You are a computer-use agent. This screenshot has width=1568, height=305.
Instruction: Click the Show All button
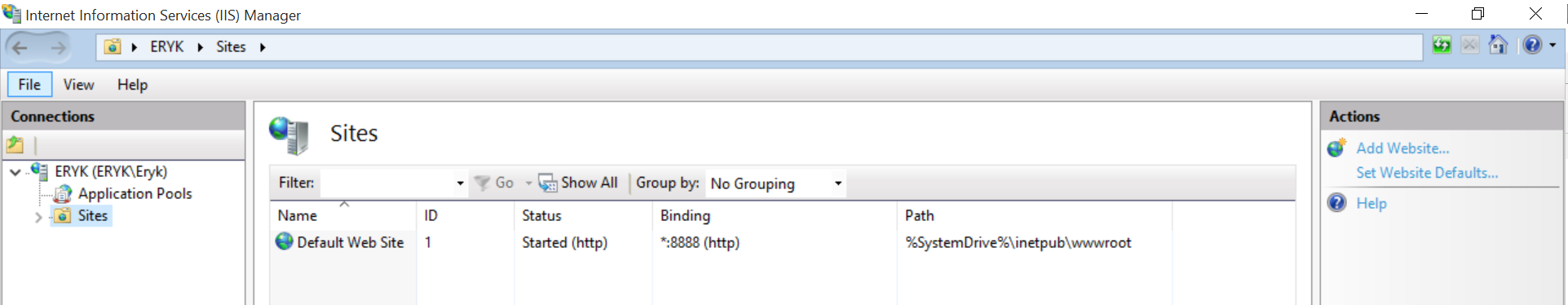578,183
